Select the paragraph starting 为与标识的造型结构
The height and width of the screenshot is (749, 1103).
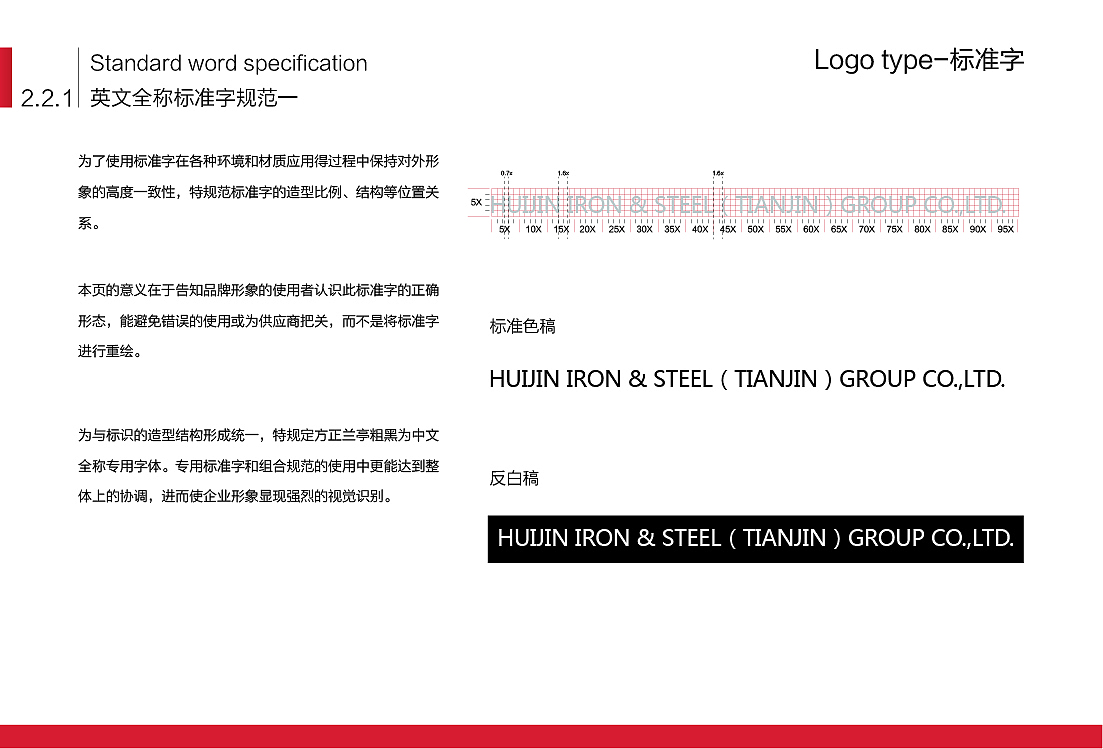pyautogui.click(x=258, y=466)
